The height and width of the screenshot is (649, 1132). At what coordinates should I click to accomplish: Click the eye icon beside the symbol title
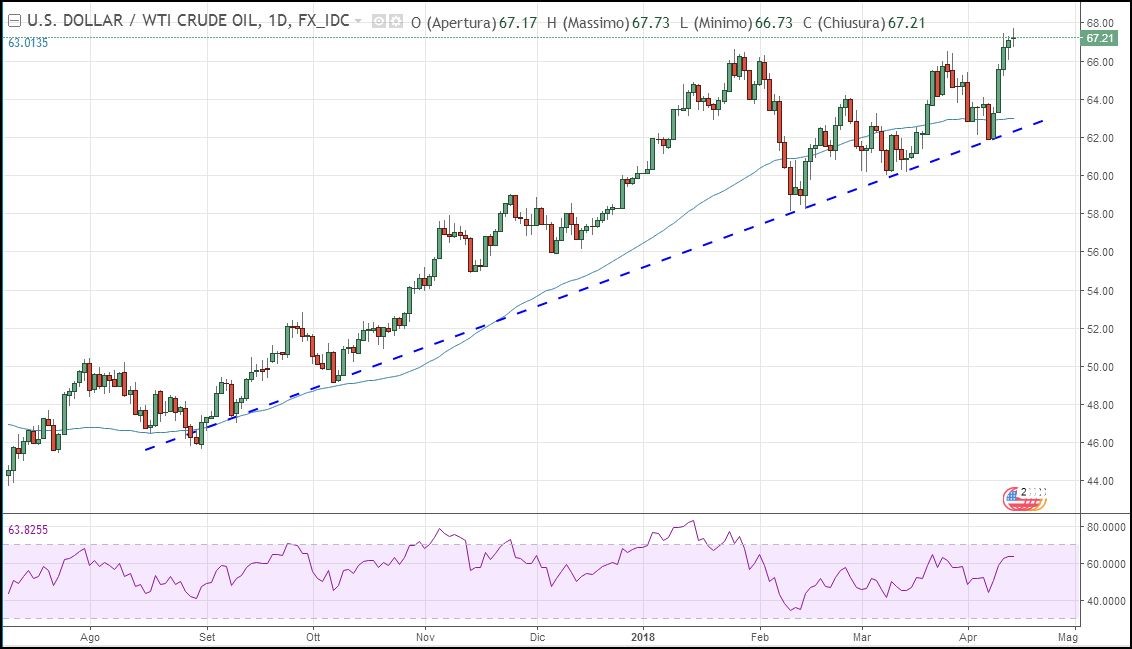[x=377, y=20]
